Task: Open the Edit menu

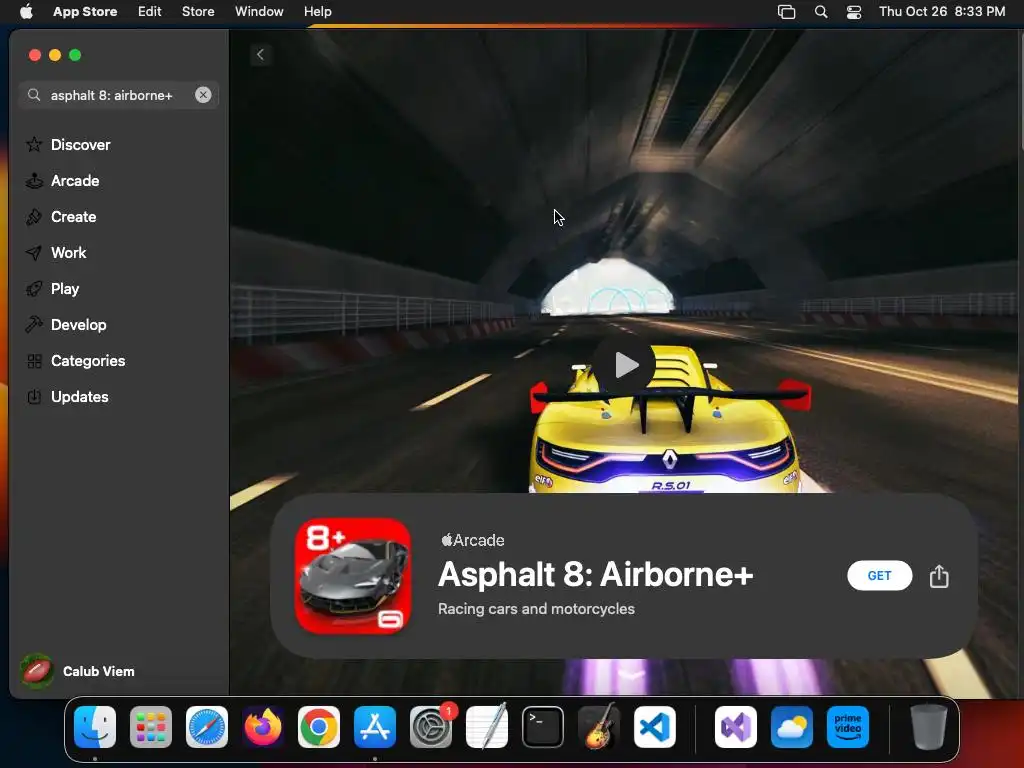Action: [150, 11]
